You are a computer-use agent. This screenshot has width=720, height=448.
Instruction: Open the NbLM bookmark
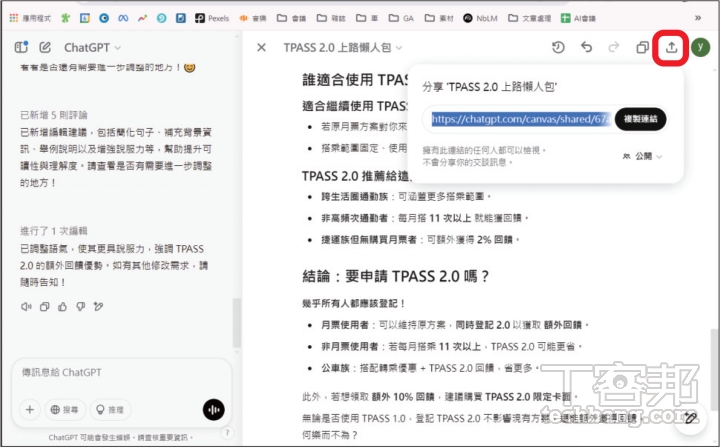480,18
